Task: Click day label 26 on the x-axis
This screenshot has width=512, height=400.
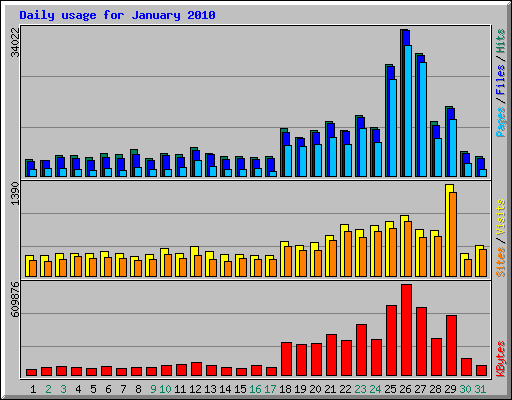Action: pyautogui.click(x=405, y=389)
